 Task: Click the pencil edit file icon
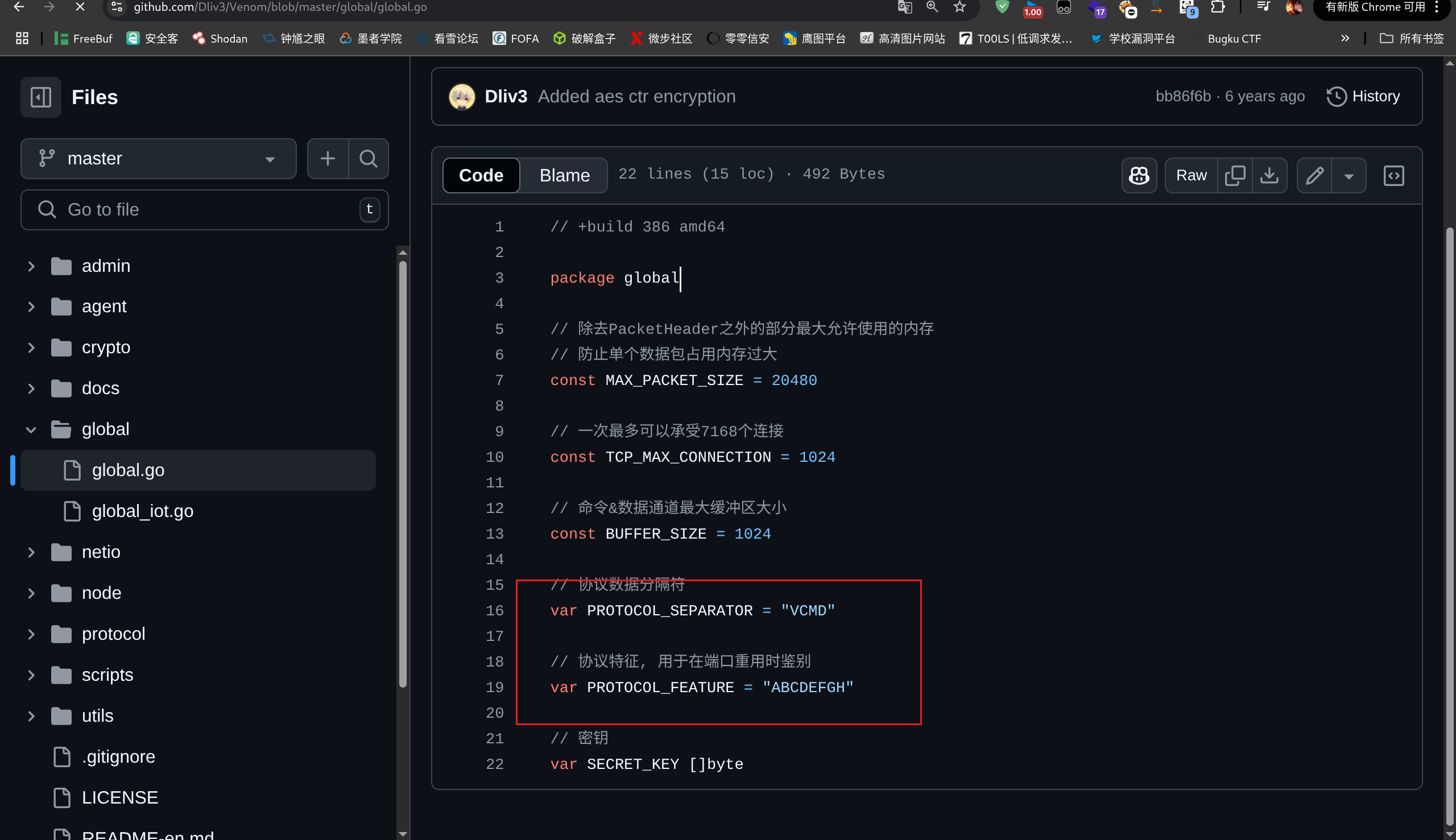pos(1314,175)
